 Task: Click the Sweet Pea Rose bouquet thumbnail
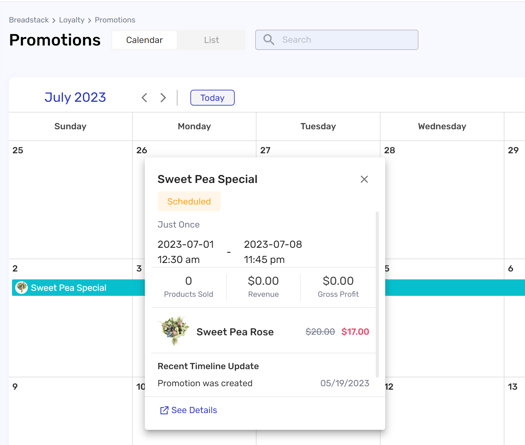(x=174, y=330)
